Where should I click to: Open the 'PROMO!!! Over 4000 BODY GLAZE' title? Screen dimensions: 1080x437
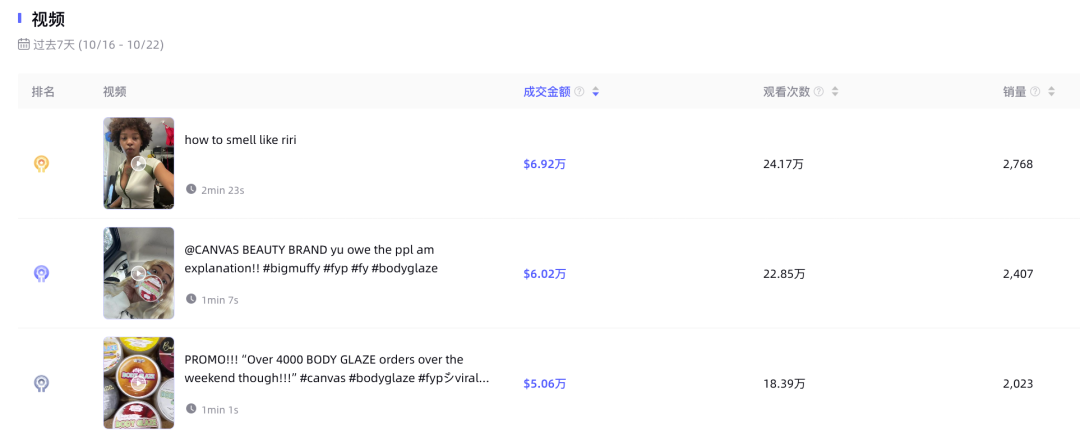click(337, 369)
